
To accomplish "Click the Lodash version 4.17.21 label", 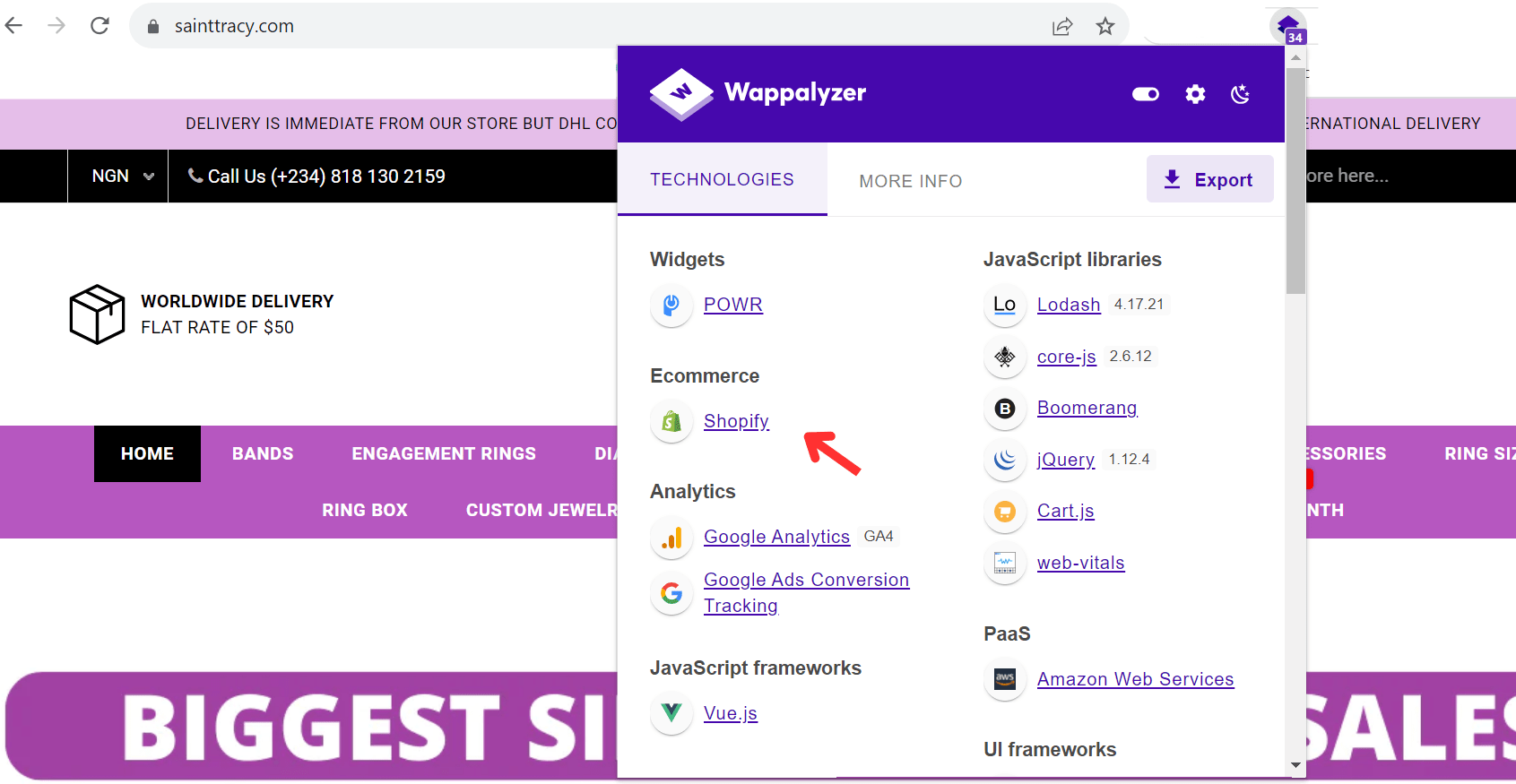I will pos(1139,305).
